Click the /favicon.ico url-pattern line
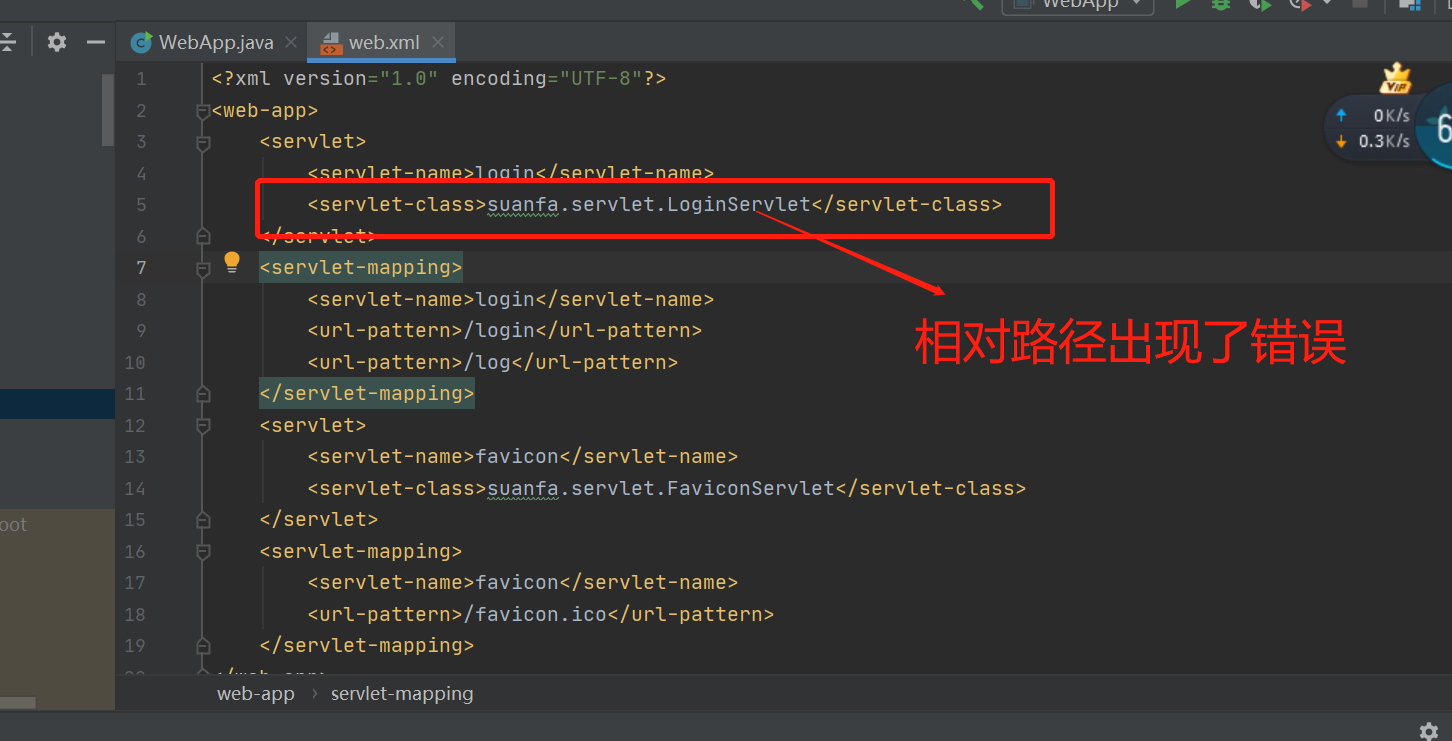 (541, 614)
